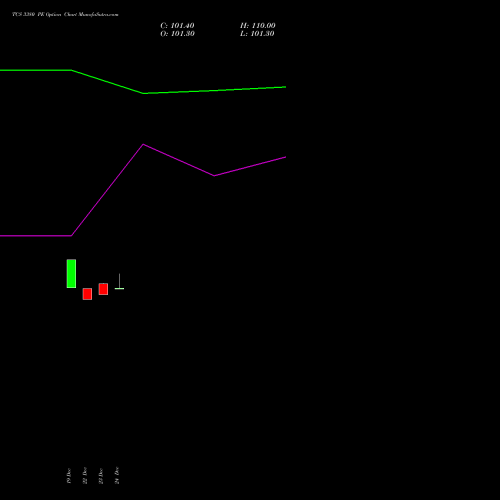This screenshot has height=500, width=500.
Task: Click the thin doji candlestick for 24 Dec
Action: click(x=119, y=282)
